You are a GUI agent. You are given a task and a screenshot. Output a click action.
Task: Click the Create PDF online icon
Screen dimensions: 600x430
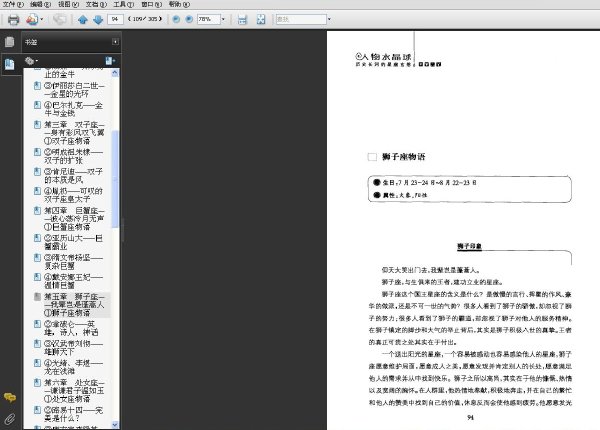(32, 19)
